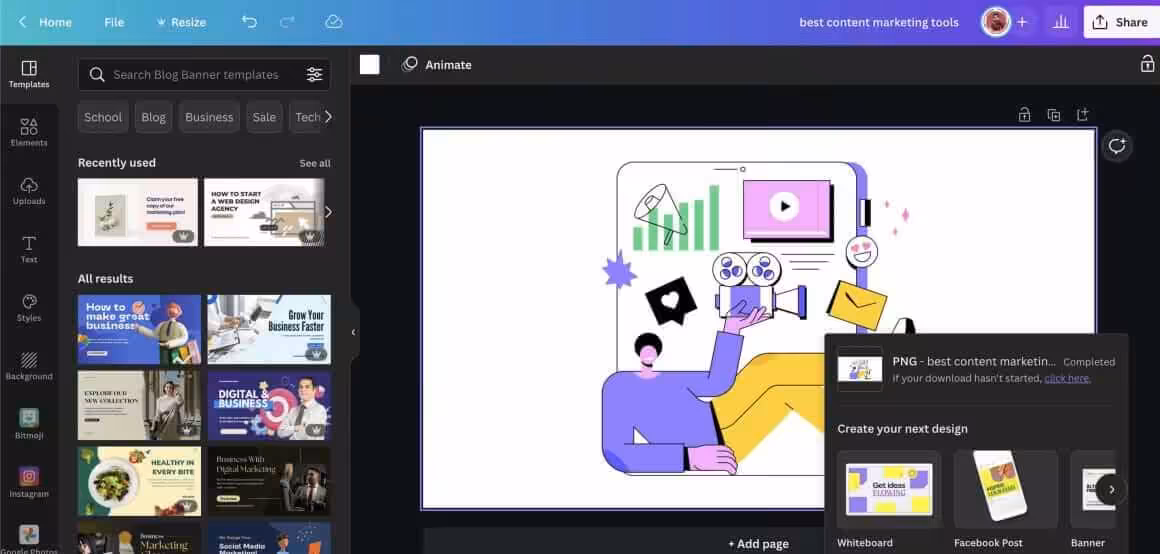Collapse the side panel with arrow handle

point(353,332)
